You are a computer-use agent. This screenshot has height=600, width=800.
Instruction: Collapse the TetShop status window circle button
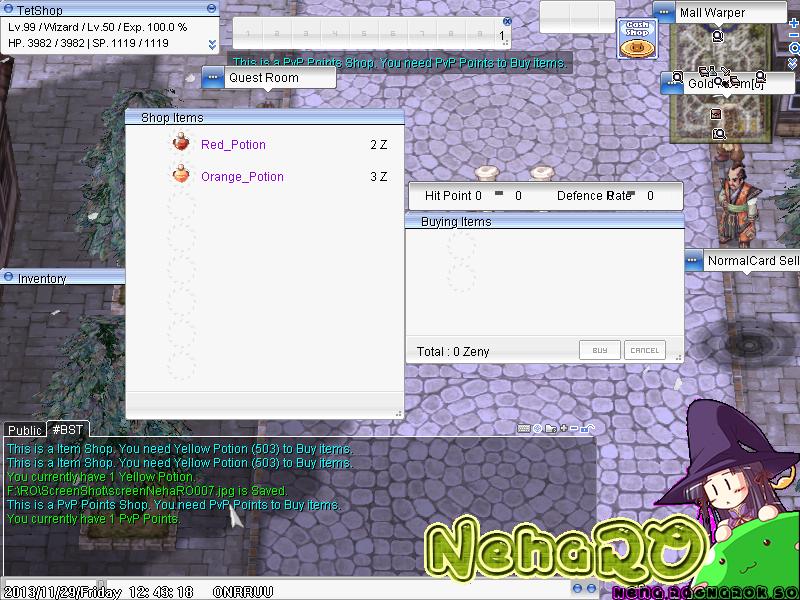click(x=212, y=8)
